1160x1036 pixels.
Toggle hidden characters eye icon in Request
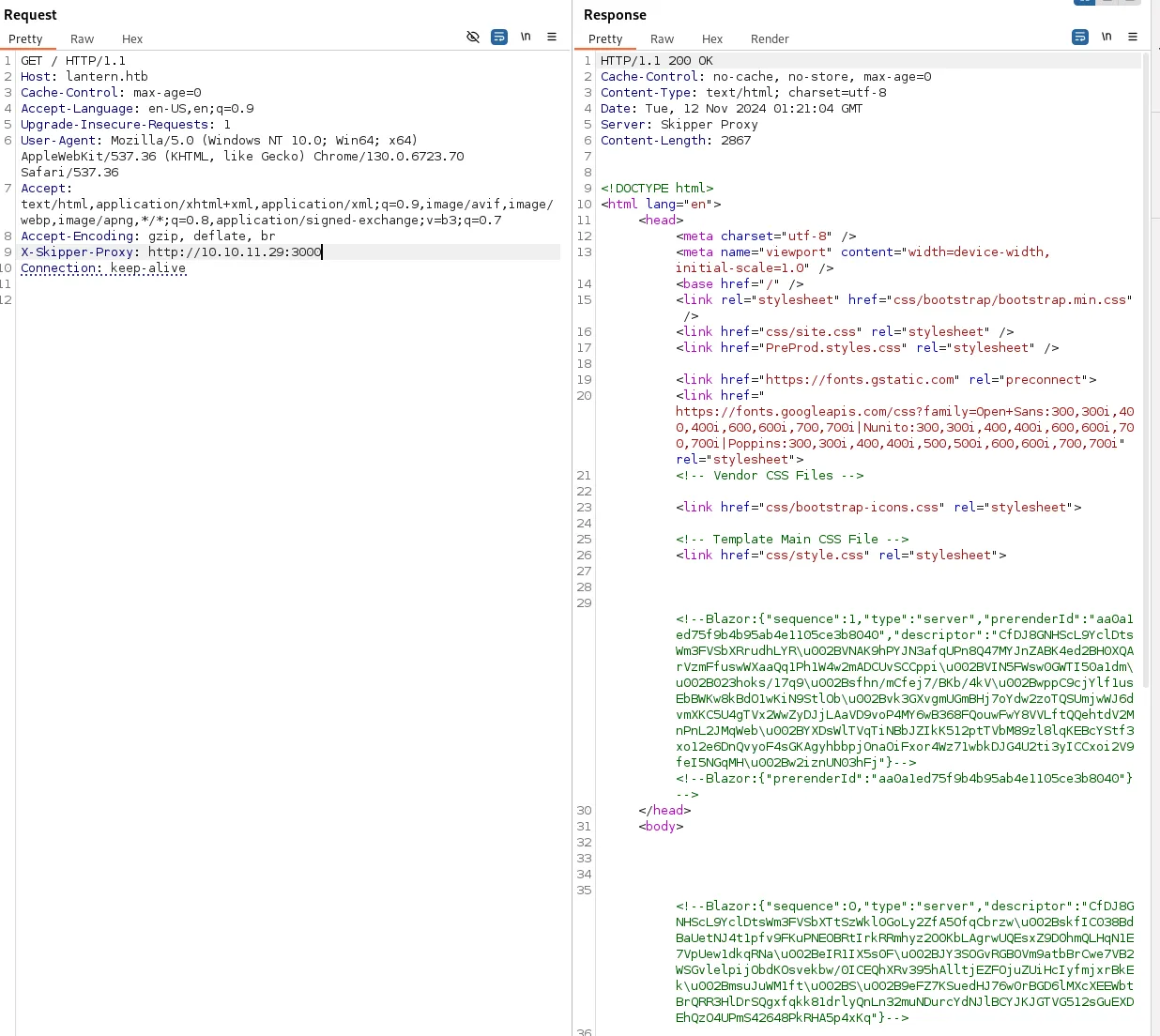tap(473, 37)
